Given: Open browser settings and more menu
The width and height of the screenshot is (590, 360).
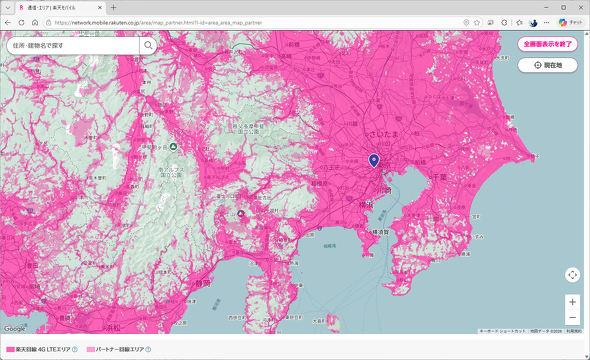Looking at the screenshot, I should pos(547,23).
